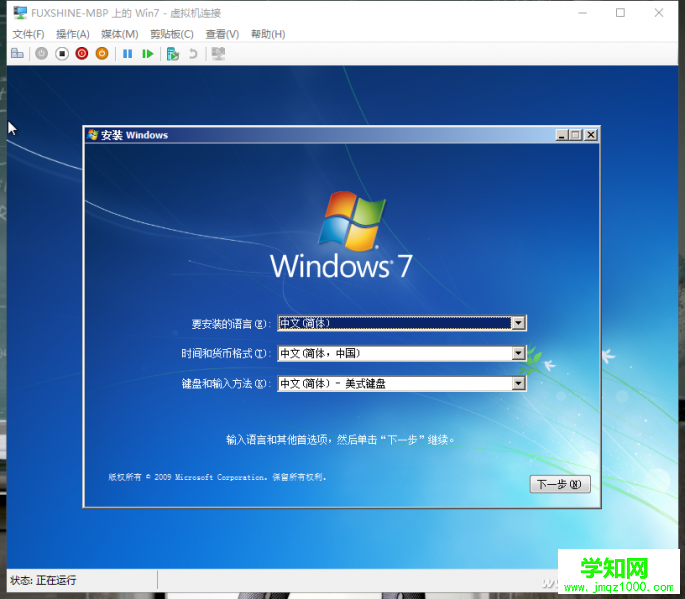Expand the 时间和货币格式 dropdown arrow

coord(518,353)
